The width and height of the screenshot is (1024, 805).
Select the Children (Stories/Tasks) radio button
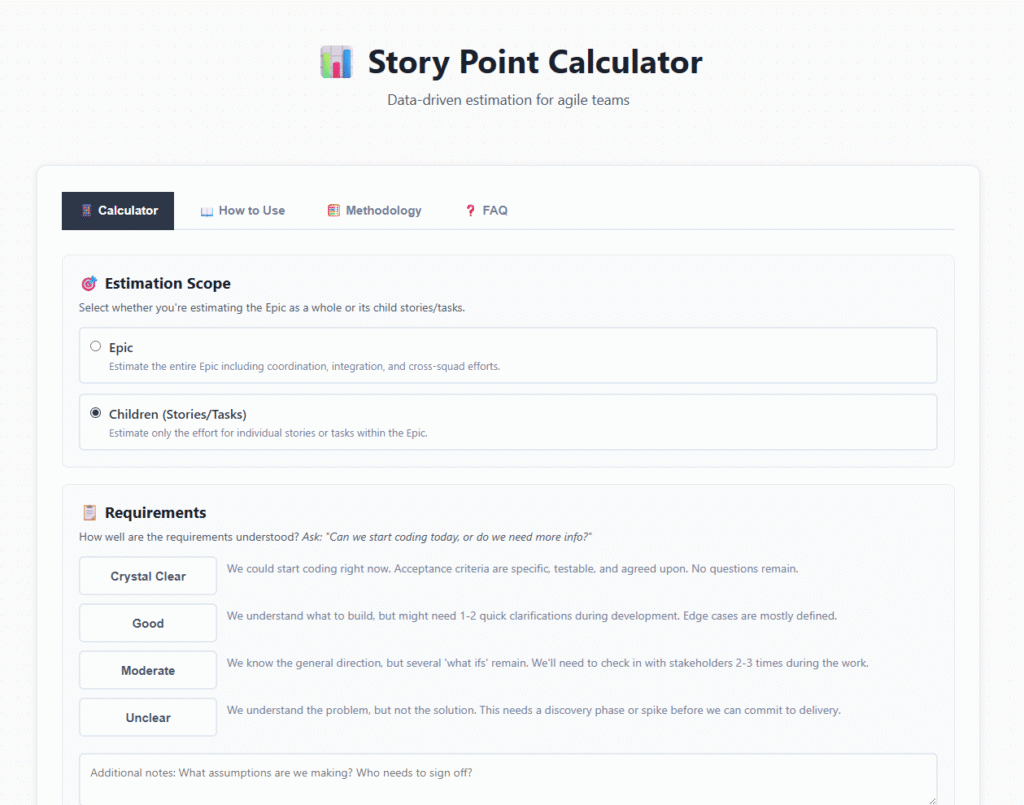[x=95, y=412]
